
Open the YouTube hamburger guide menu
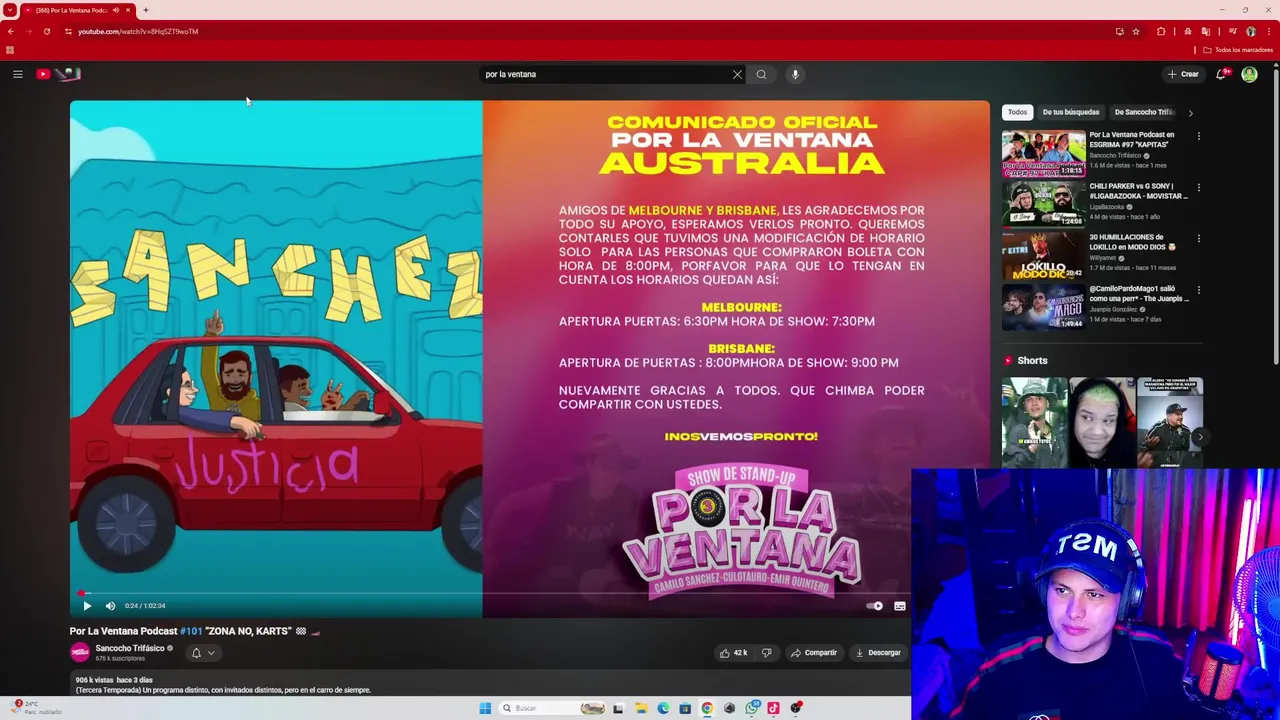(x=18, y=74)
